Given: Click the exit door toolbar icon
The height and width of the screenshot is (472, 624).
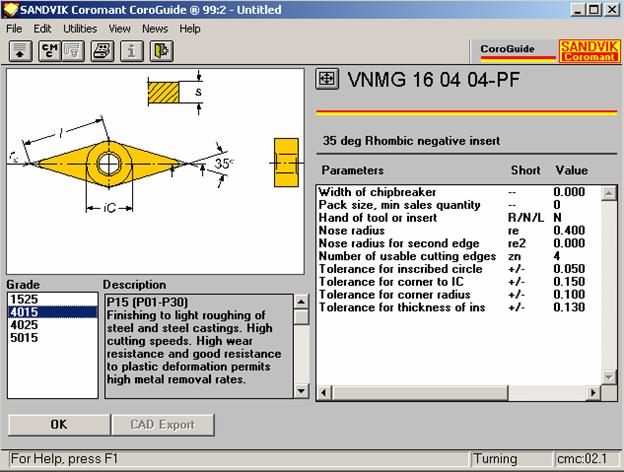Looking at the screenshot, I should tap(161, 51).
